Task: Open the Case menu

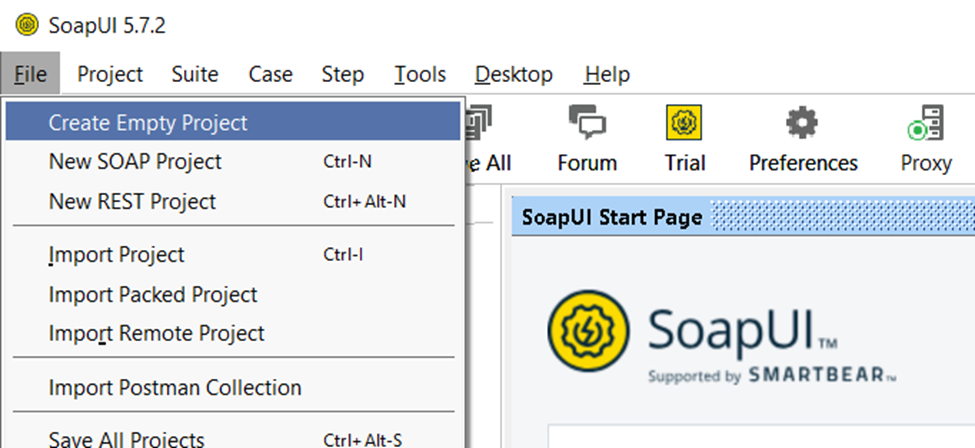Action: click(x=270, y=74)
